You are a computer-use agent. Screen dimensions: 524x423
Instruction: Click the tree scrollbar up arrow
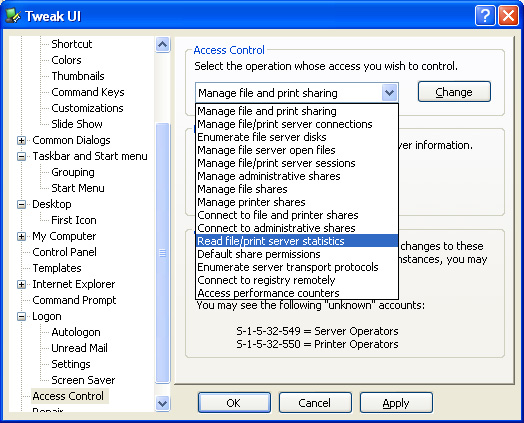click(163, 44)
